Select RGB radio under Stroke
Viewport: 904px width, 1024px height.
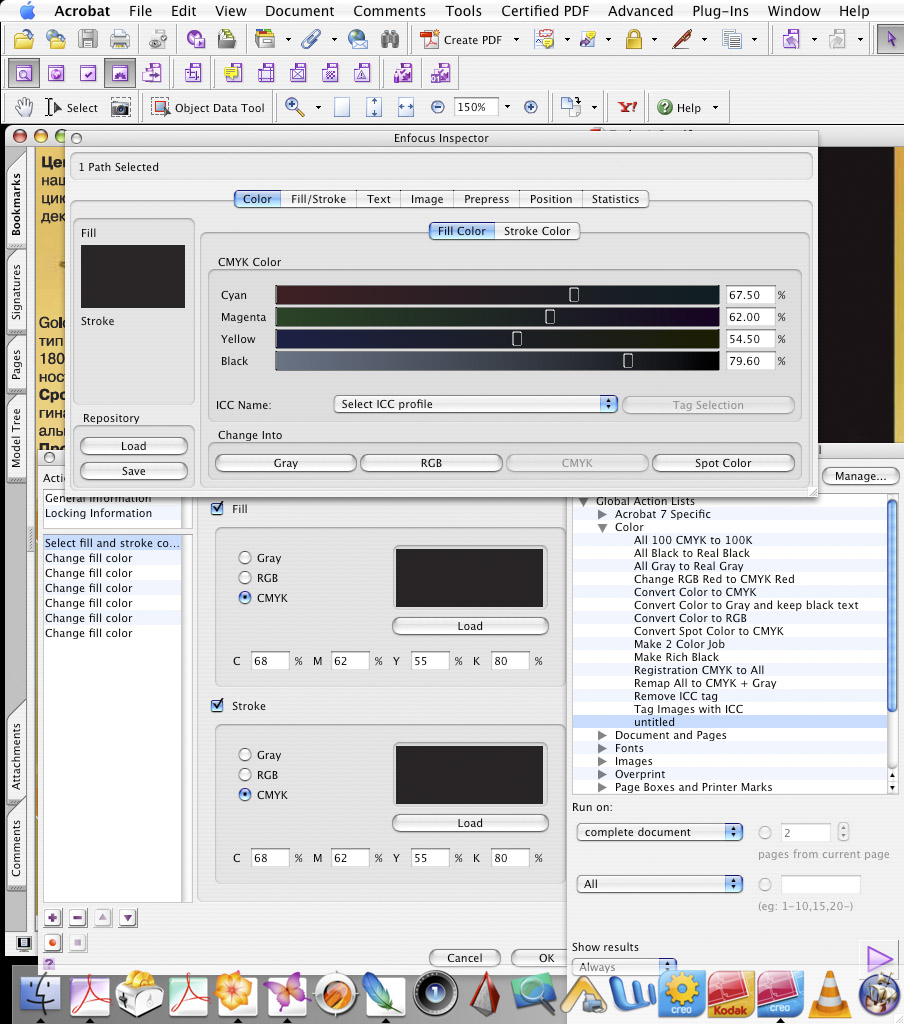pyautogui.click(x=245, y=775)
